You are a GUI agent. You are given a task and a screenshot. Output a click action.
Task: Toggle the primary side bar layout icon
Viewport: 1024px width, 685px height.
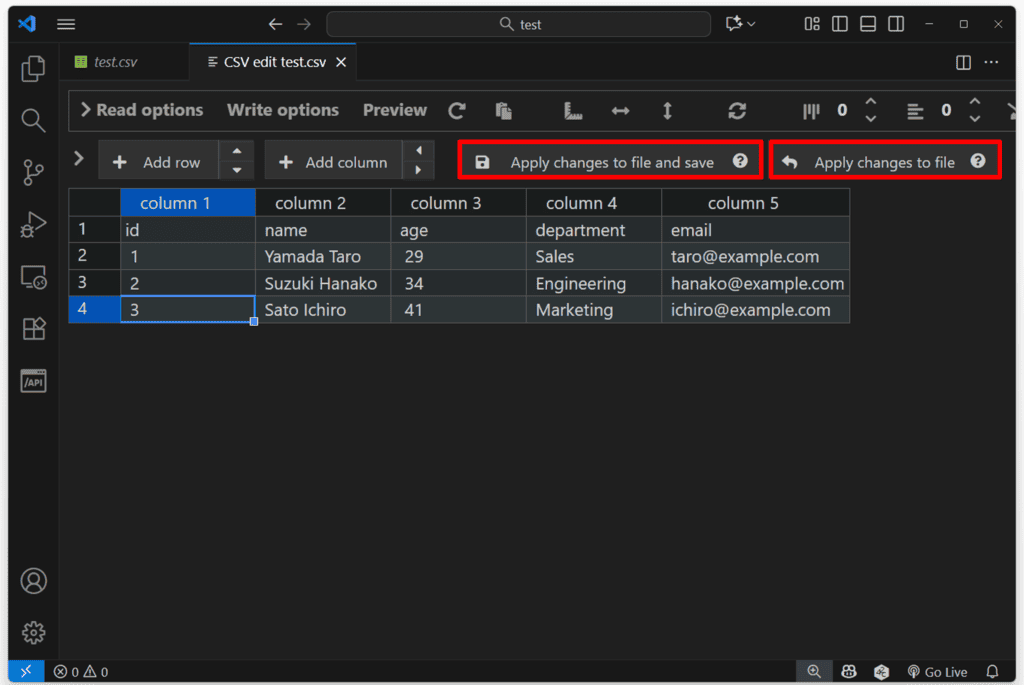[840, 24]
